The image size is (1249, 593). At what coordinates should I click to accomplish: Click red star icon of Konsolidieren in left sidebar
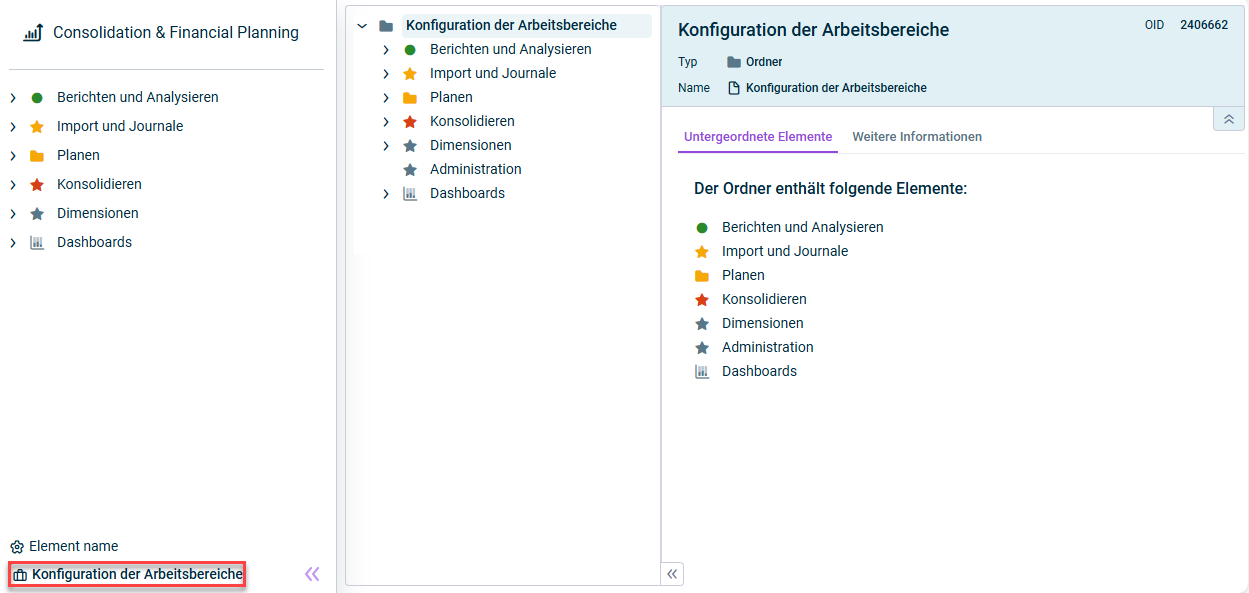(x=37, y=185)
